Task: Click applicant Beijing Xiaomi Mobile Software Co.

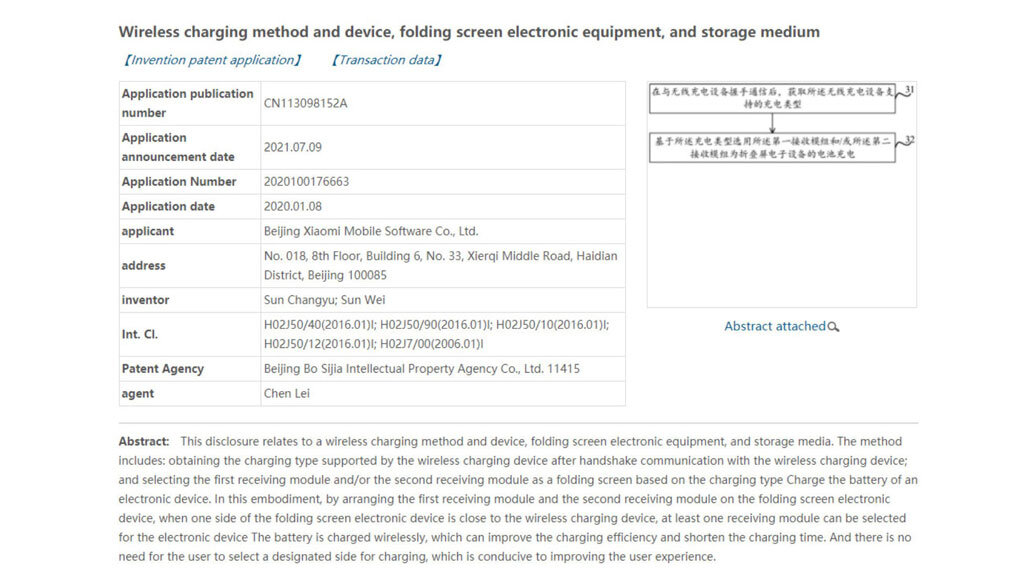Action: (371, 231)
